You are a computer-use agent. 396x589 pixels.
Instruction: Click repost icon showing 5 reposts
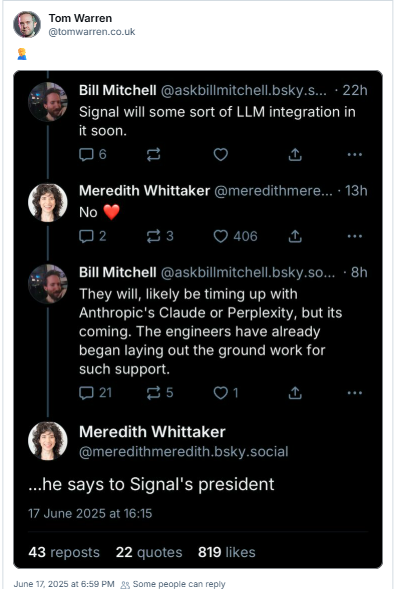tap(160, 393)
